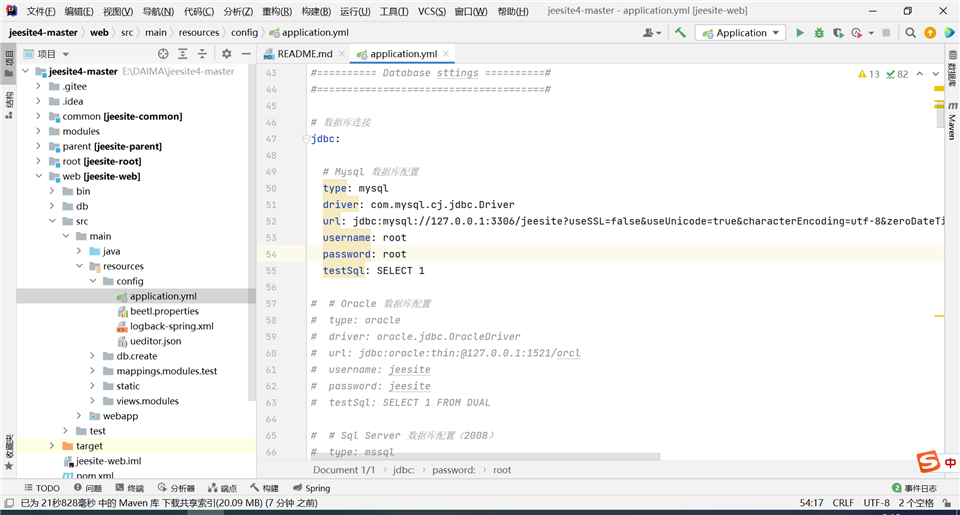Click the resources breadcrumb in navigation bar
The height and width of the screenshot is (515, 960).
click(198, 32)
